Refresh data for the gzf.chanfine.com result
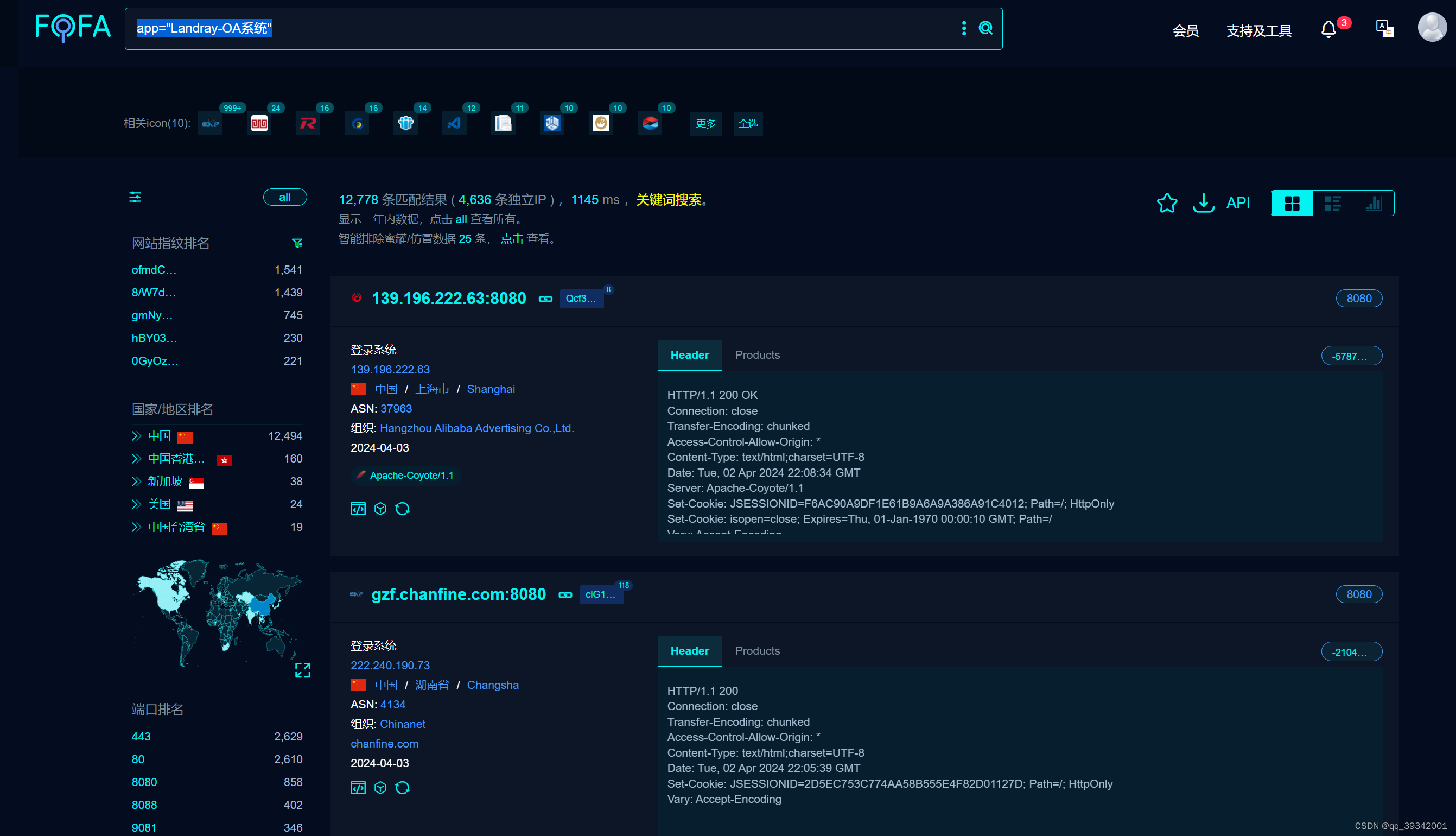The width and height of the screenshot is (1456, 836). 402,788
